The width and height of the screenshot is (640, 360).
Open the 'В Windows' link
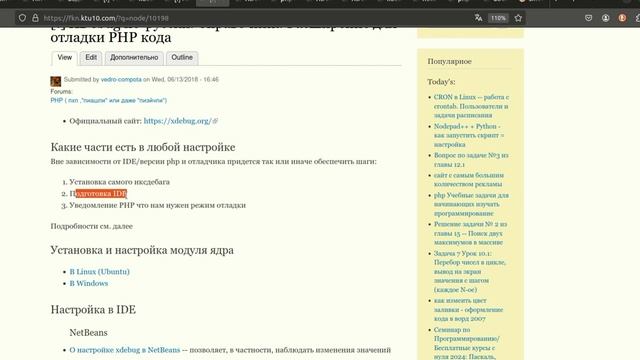[x=89, y=283]
